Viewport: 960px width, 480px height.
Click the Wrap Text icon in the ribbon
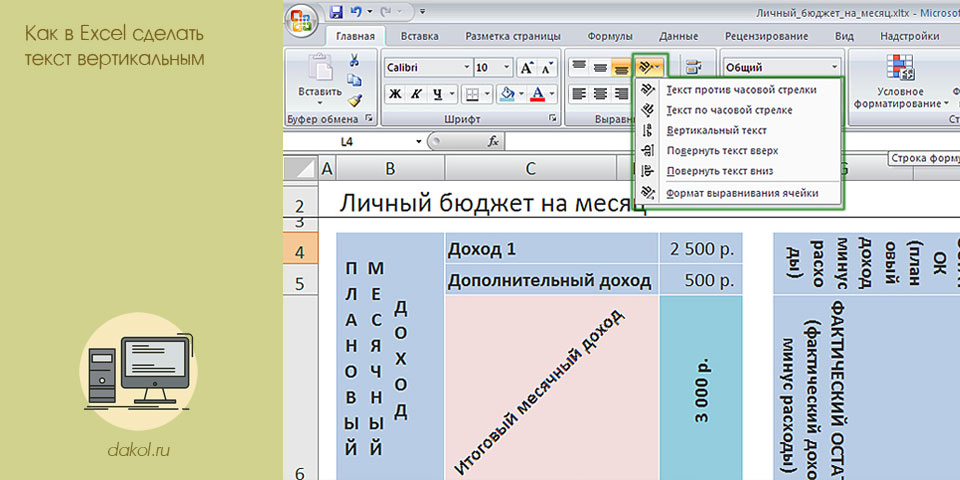coord(694,67)
